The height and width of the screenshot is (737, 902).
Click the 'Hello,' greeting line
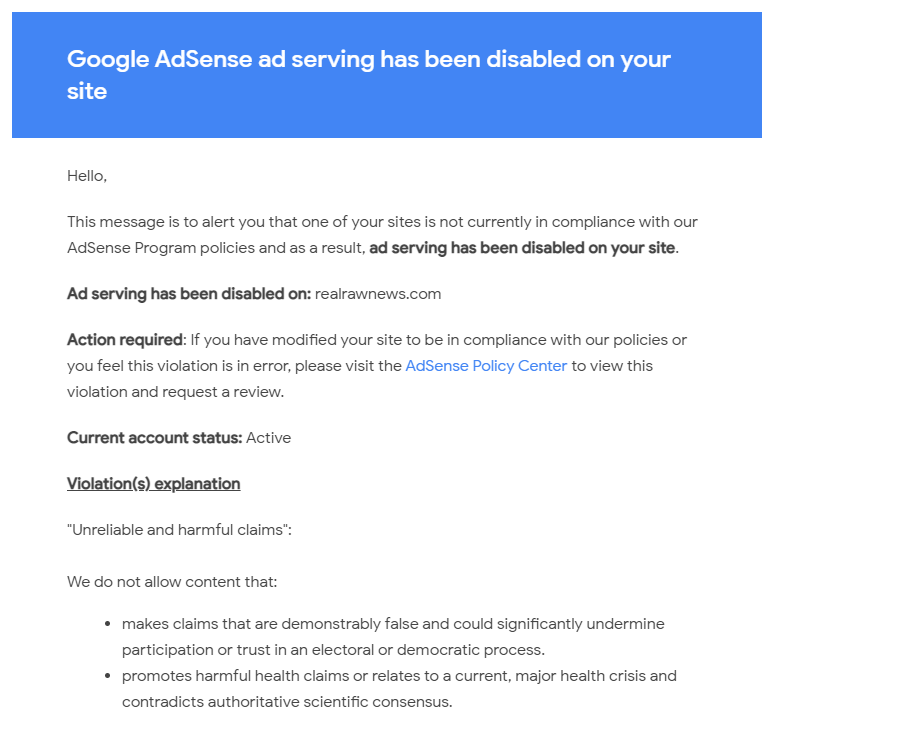click(x=87, y=176)
